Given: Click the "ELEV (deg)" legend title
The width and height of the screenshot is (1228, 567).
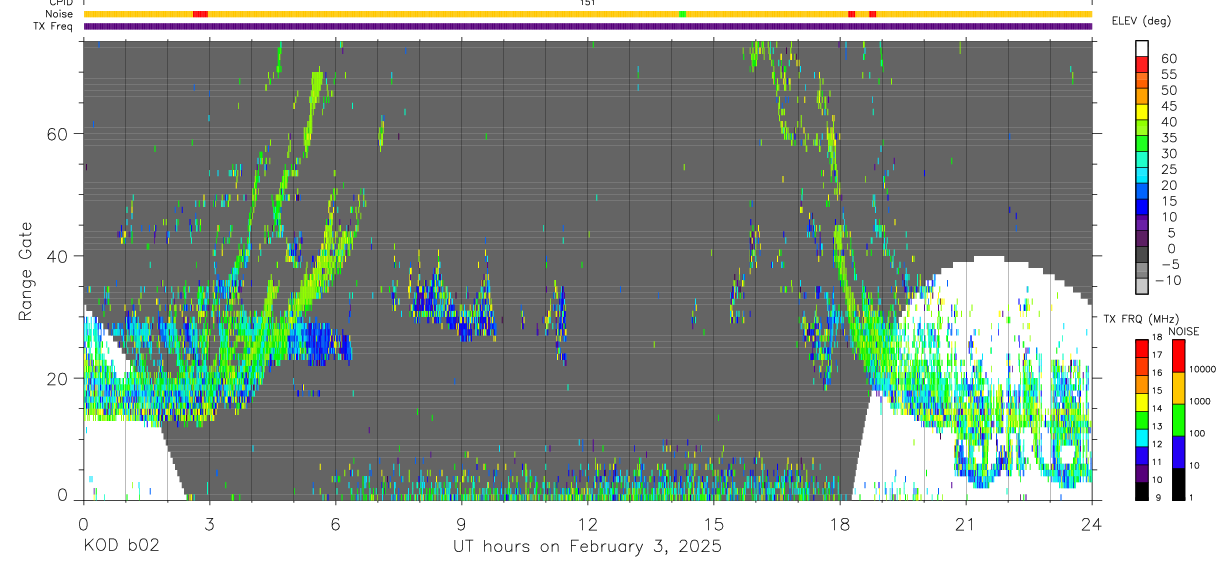Looking at the screenshot, I should click(1141, 21).
